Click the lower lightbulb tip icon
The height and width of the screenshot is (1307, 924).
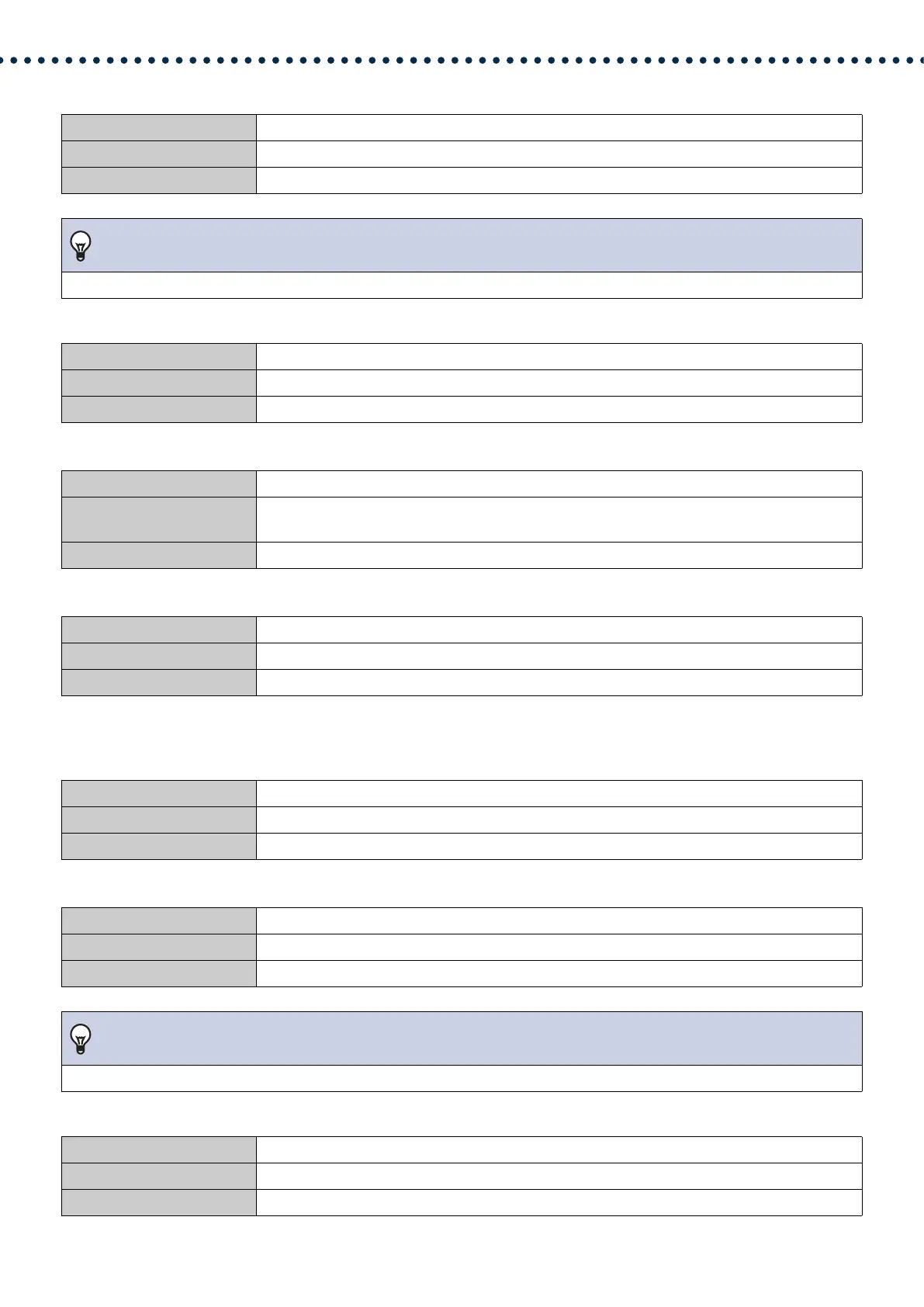[81, 1039]
